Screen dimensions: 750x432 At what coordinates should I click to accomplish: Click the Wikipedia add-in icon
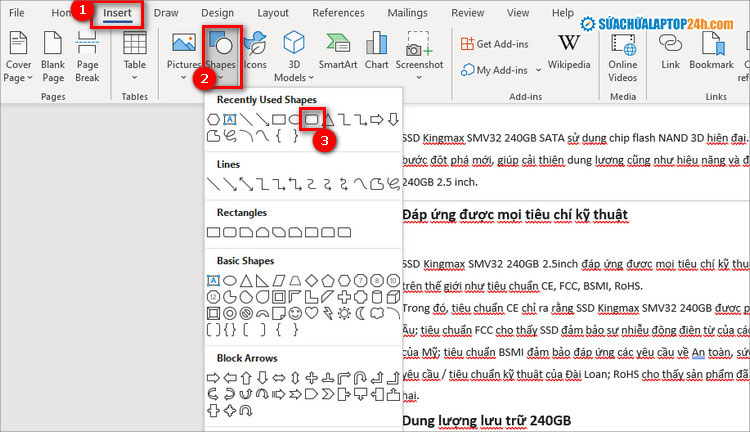(568, 52)
